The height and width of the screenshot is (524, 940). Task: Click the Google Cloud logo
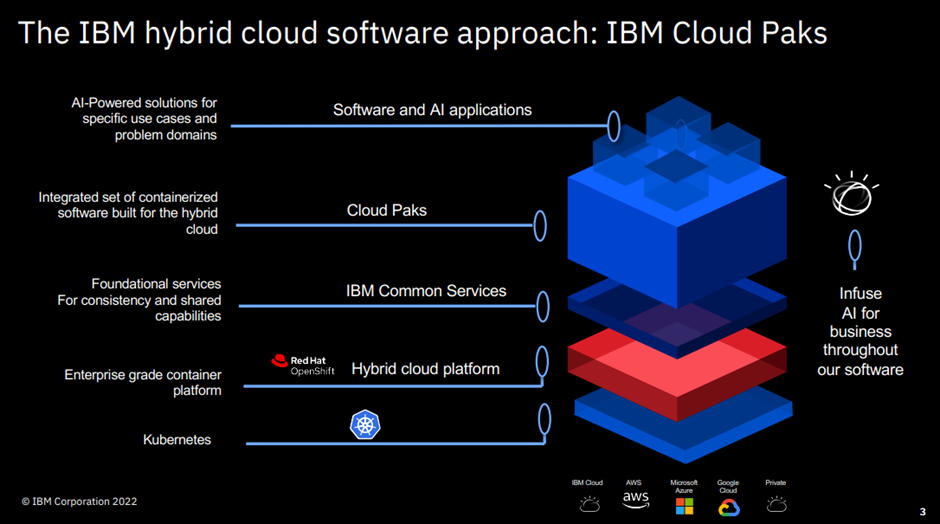tap(729, 508)
